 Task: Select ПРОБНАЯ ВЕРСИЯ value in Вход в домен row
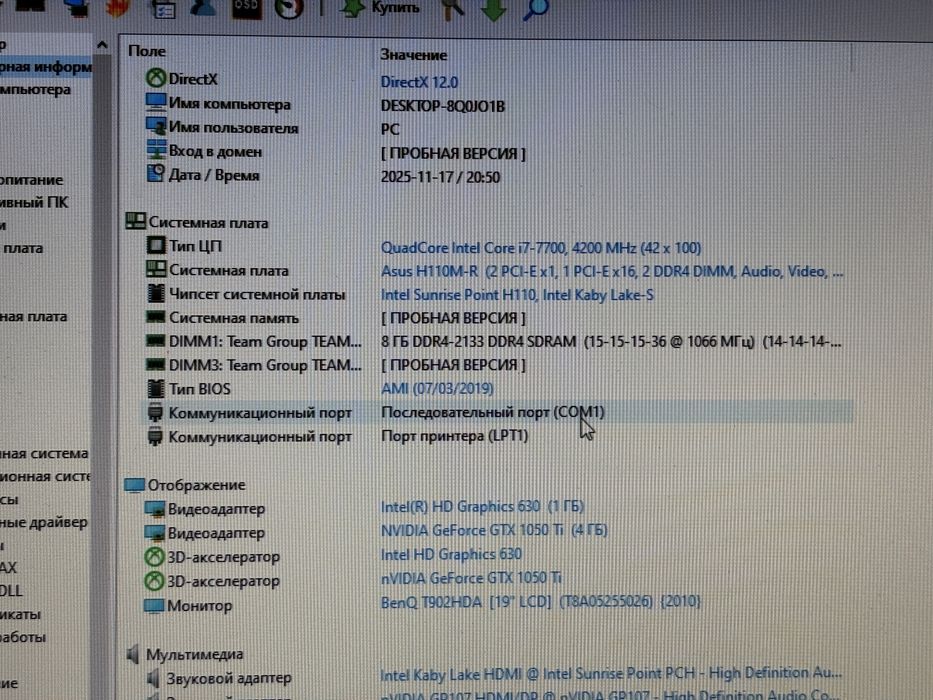(x=453, y=154)
